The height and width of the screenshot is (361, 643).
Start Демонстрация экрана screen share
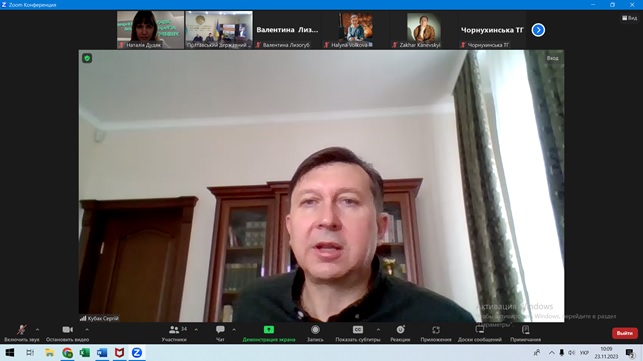(x=269, y=333)
